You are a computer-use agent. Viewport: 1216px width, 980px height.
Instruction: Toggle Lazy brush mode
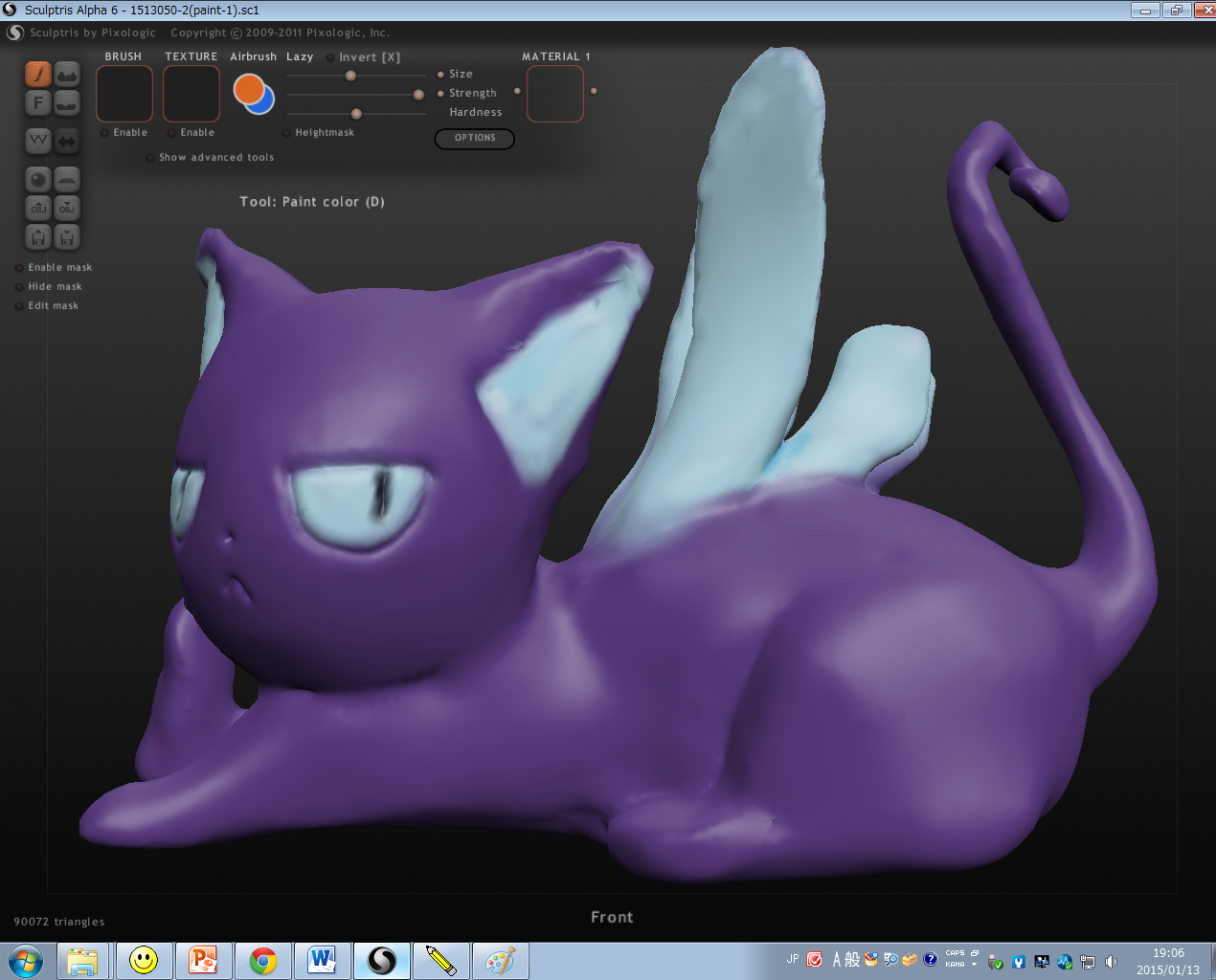[x=300, y=56]
